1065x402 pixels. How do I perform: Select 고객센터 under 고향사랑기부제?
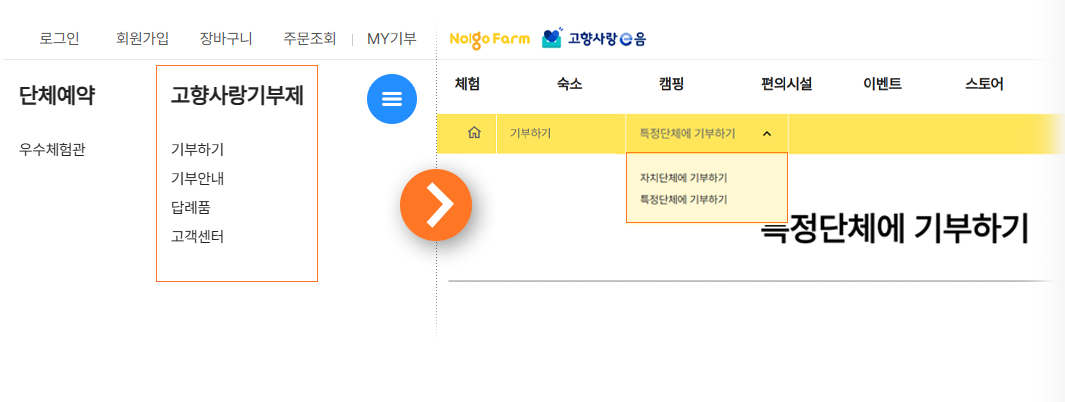198,237
